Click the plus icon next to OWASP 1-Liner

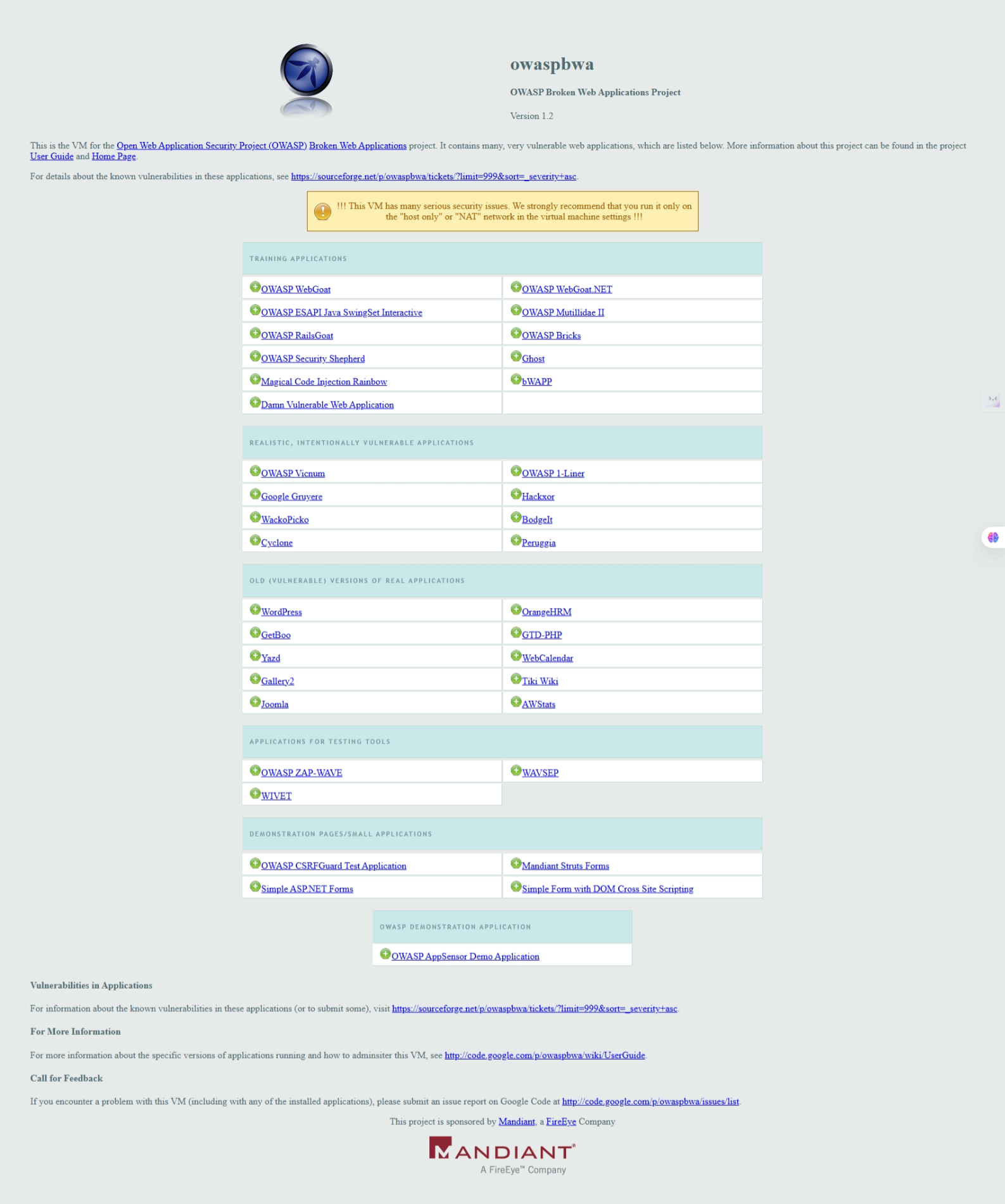[x=516, y=471]
